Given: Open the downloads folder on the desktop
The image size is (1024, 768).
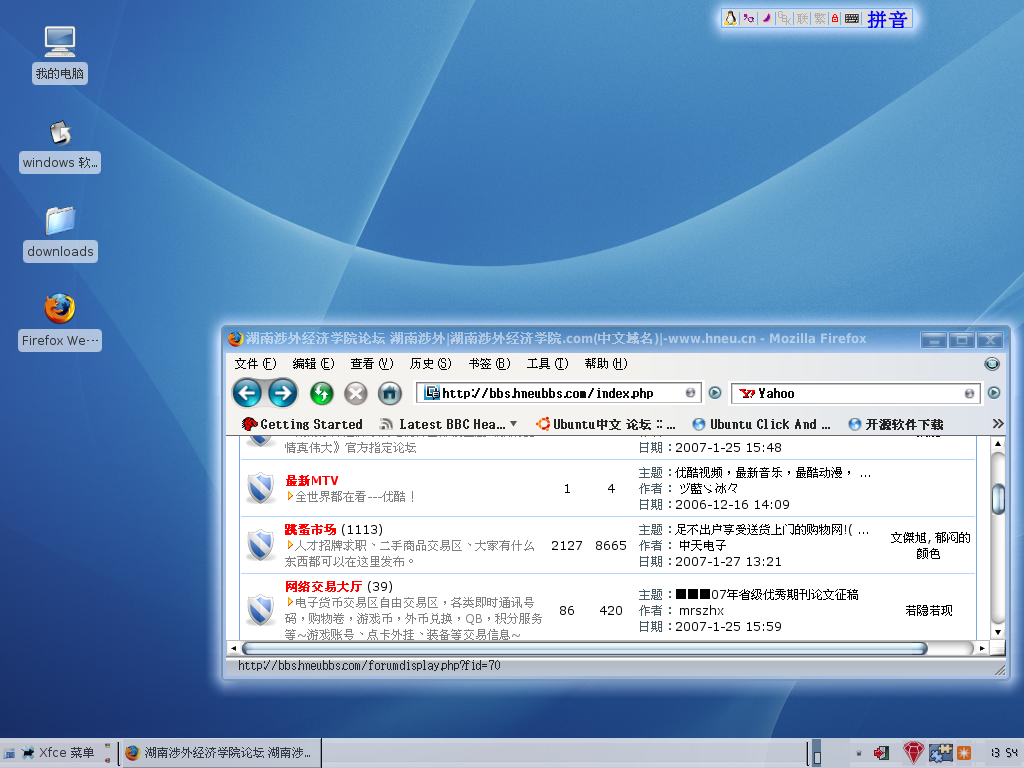Looking at the screenshot, I should click(60, 234).
